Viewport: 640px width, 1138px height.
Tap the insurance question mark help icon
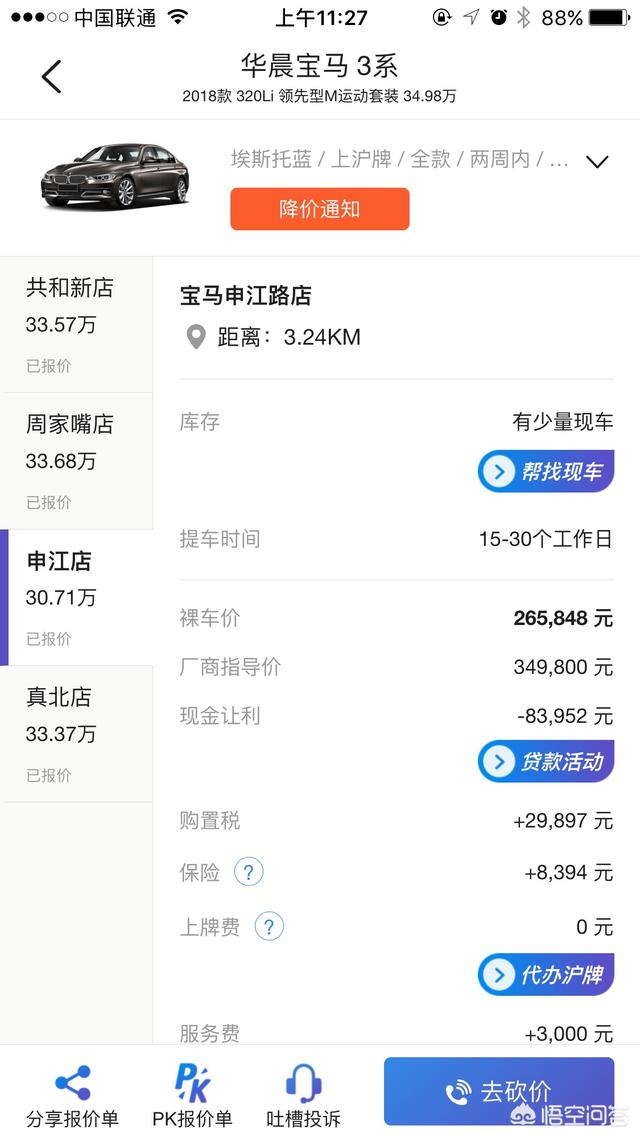pyautogui.click(x=248, y=872)
